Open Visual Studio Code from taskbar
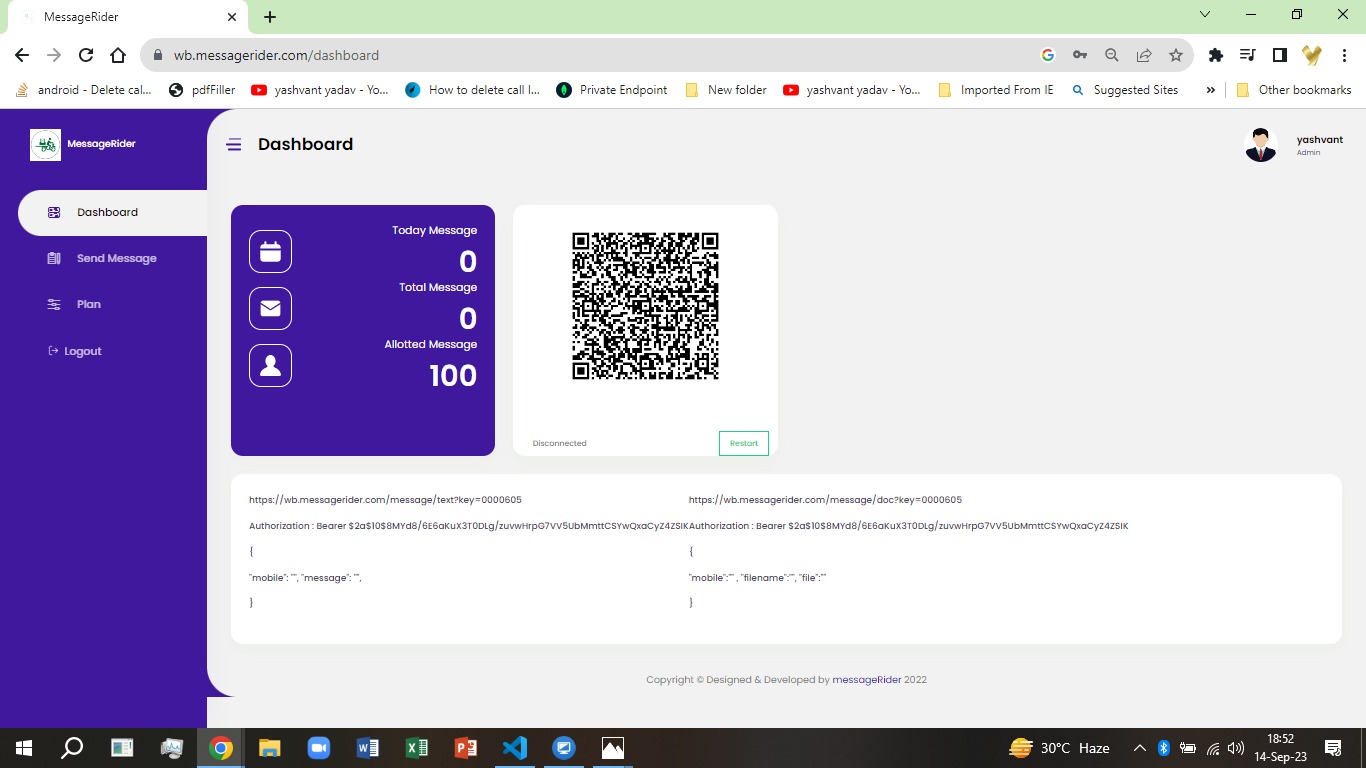 (515, 748)
